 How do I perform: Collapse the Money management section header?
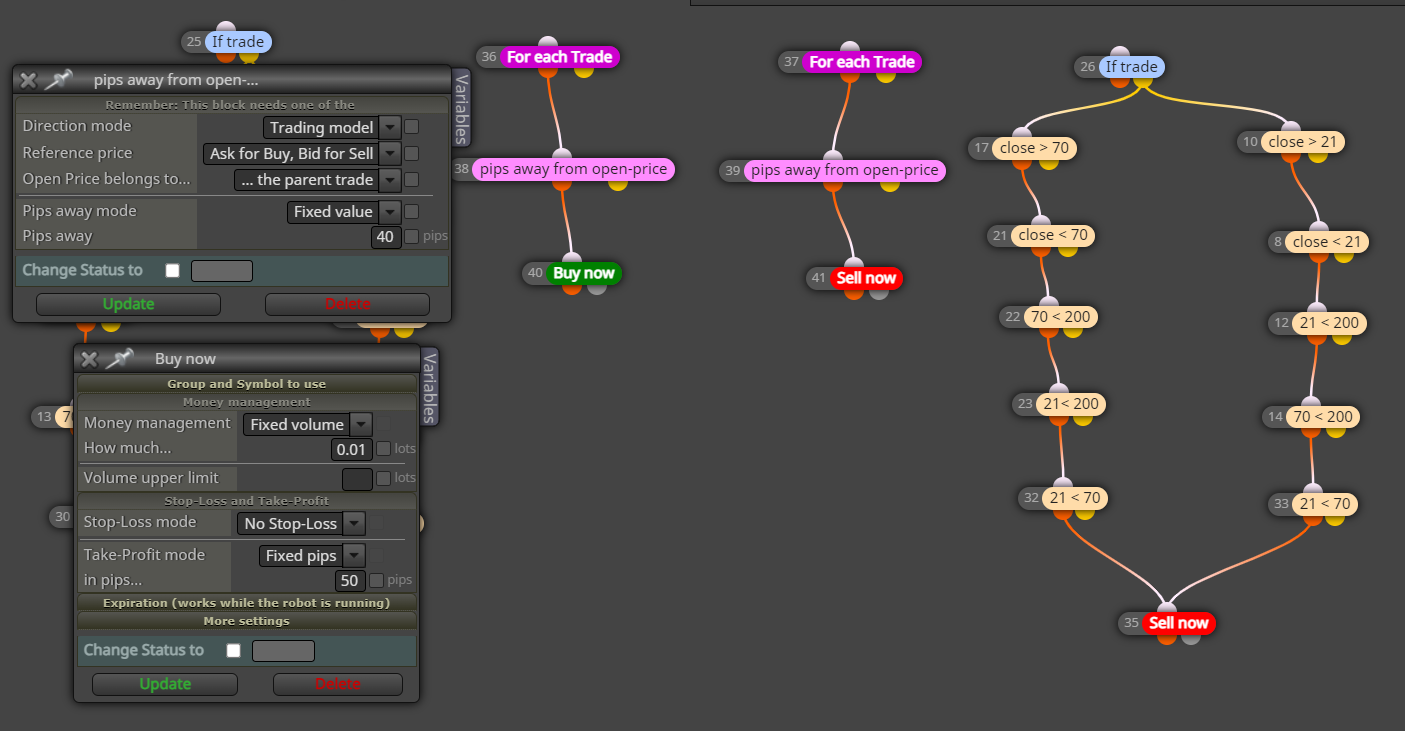pyautogui.click(x=247, y=402)
